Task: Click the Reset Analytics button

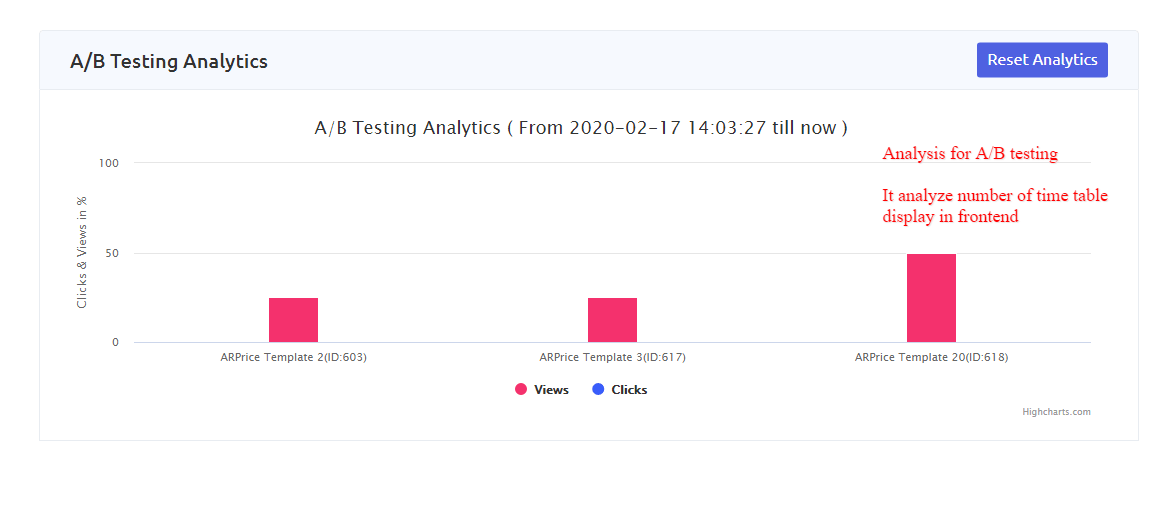Action: coord(1042,60)
